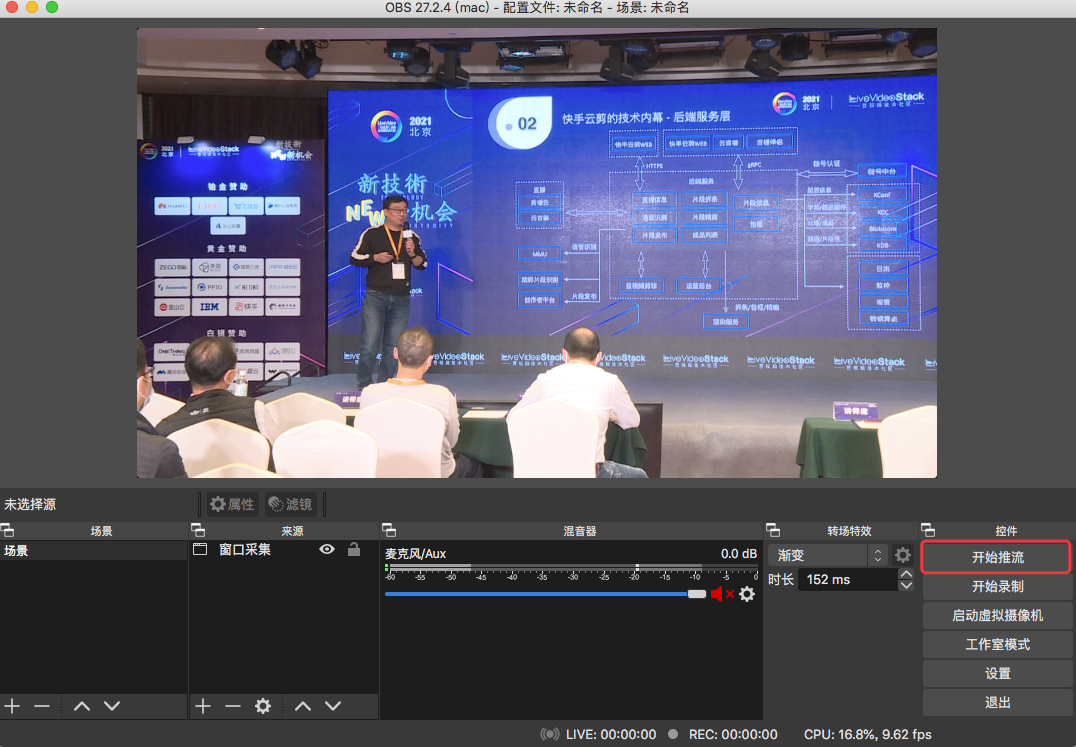Move the source down in 来源 panel
Viewport: 1076px width, 747px height.
pos(333,706)
